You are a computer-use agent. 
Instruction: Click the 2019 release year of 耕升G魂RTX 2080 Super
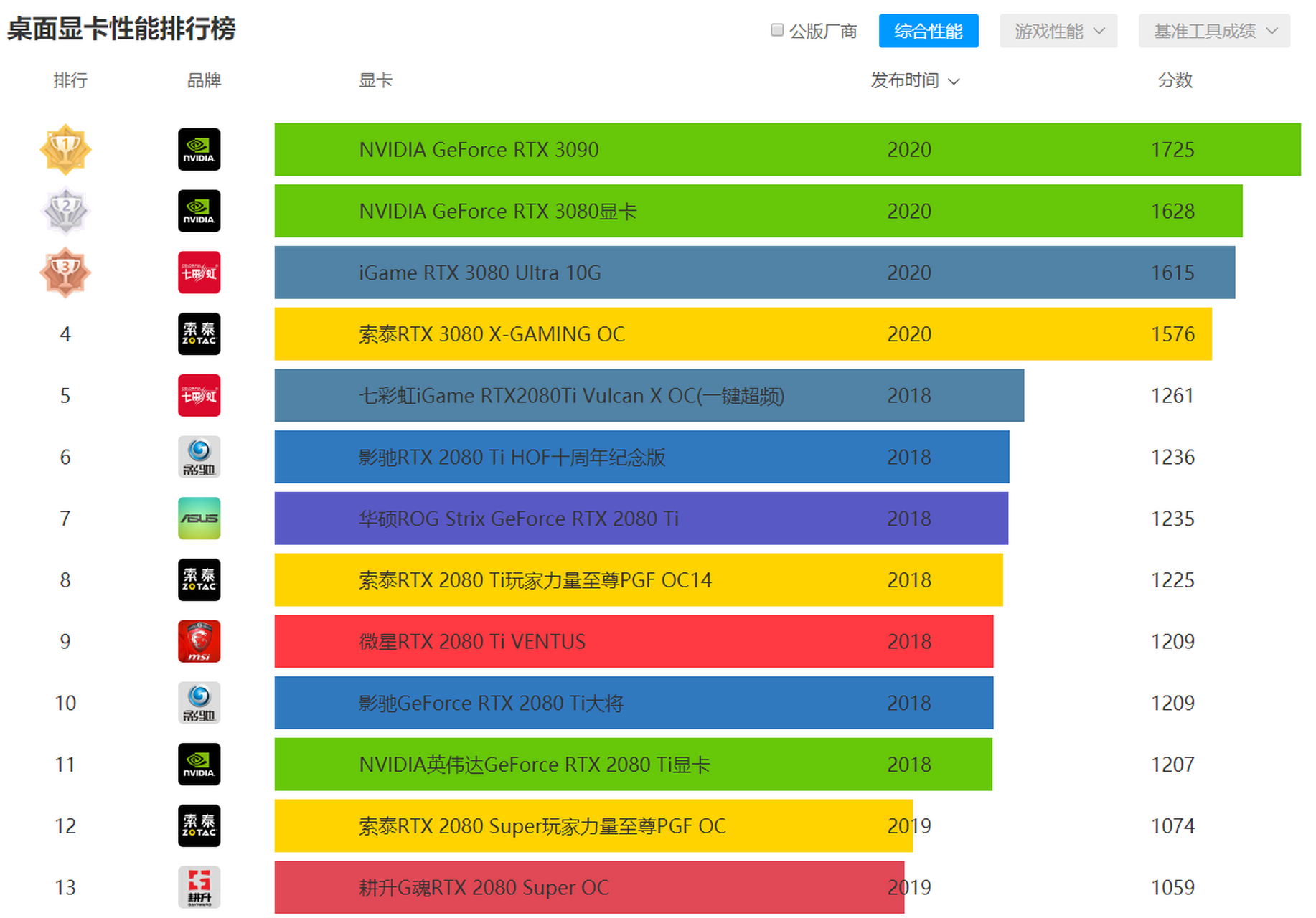pos(909,888)
